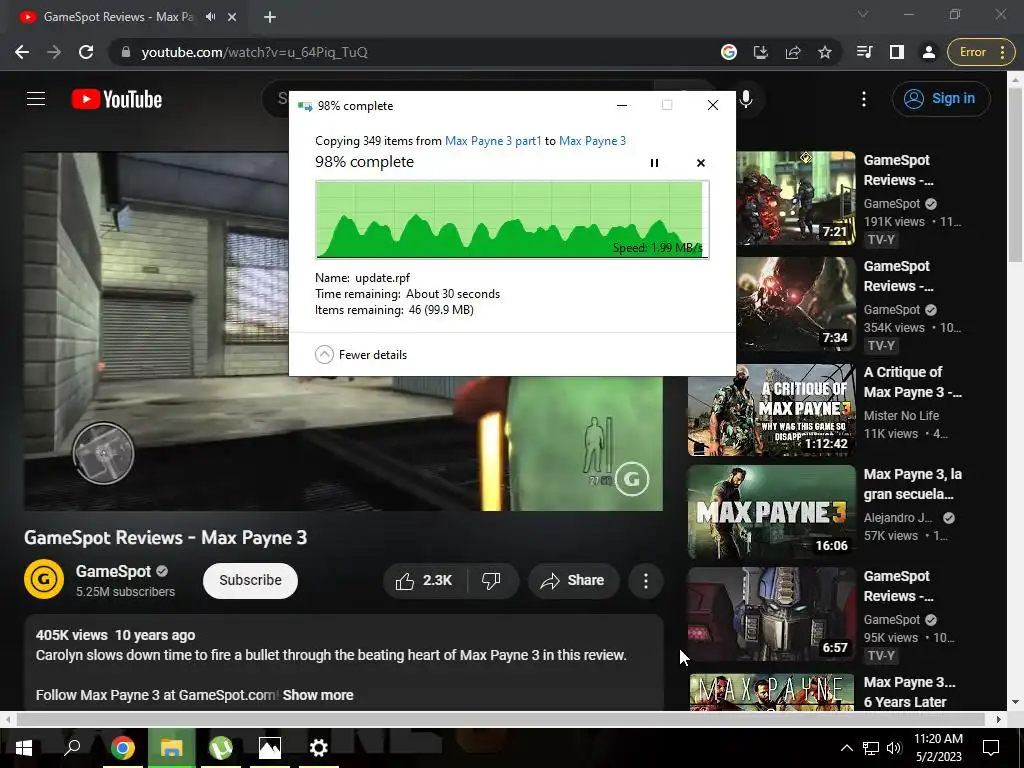Click the URL address bar
1024x768 pixels.
pos(418,52)
